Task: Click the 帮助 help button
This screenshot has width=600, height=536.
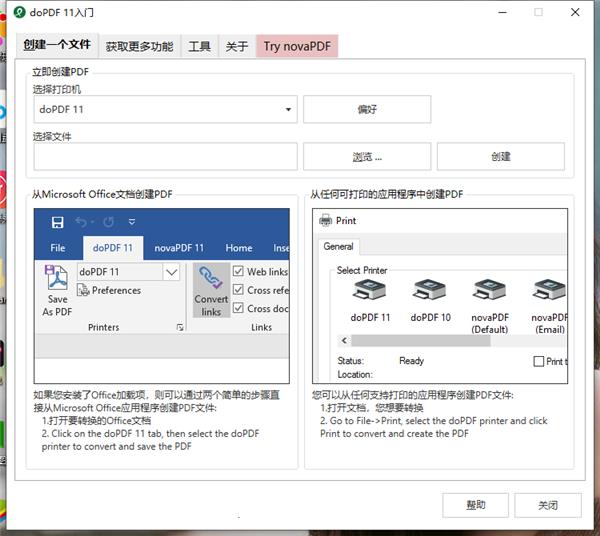Action: click(x=476, y=505)
